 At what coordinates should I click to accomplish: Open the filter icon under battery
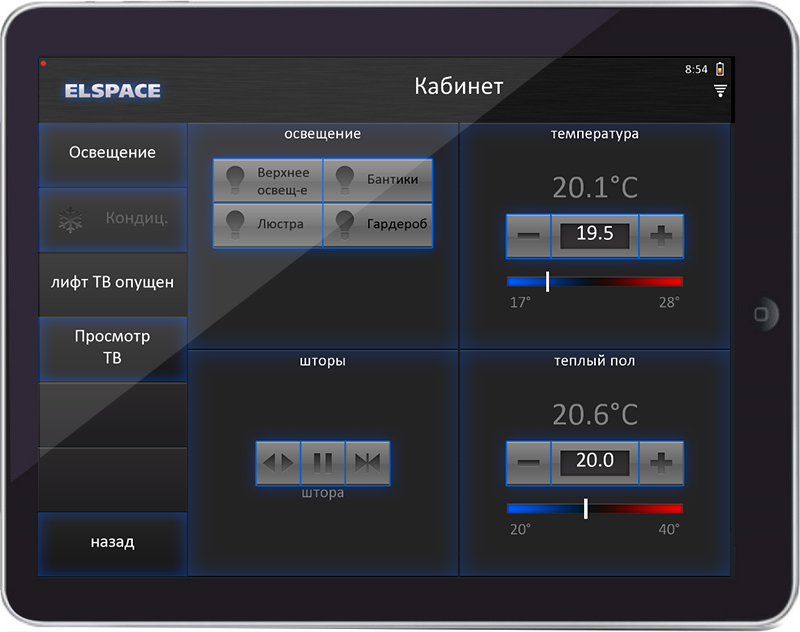click(719, 91)
